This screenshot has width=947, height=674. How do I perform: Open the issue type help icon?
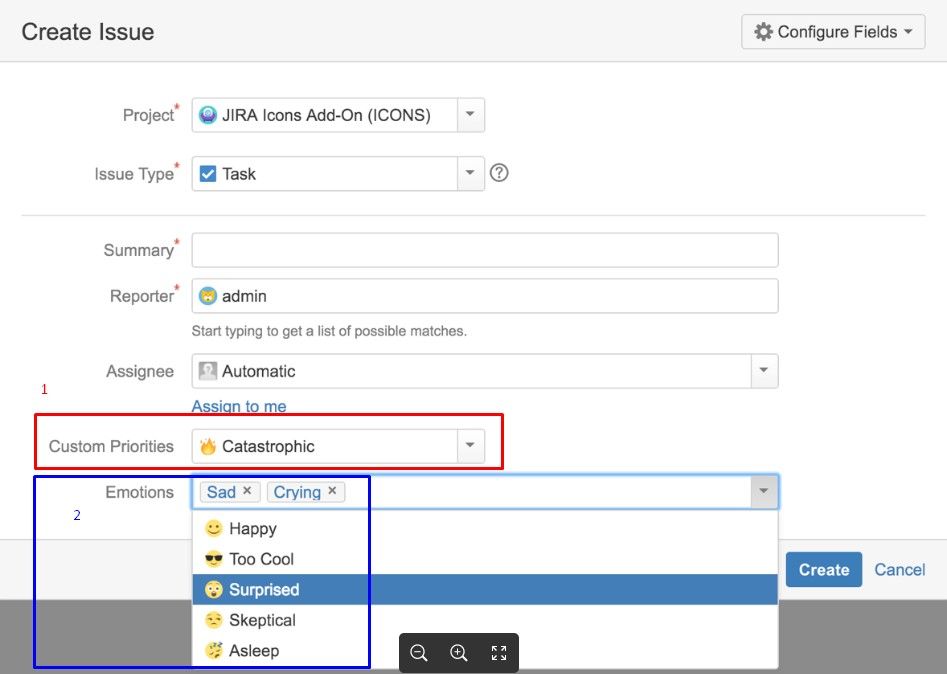coord(499,173)
